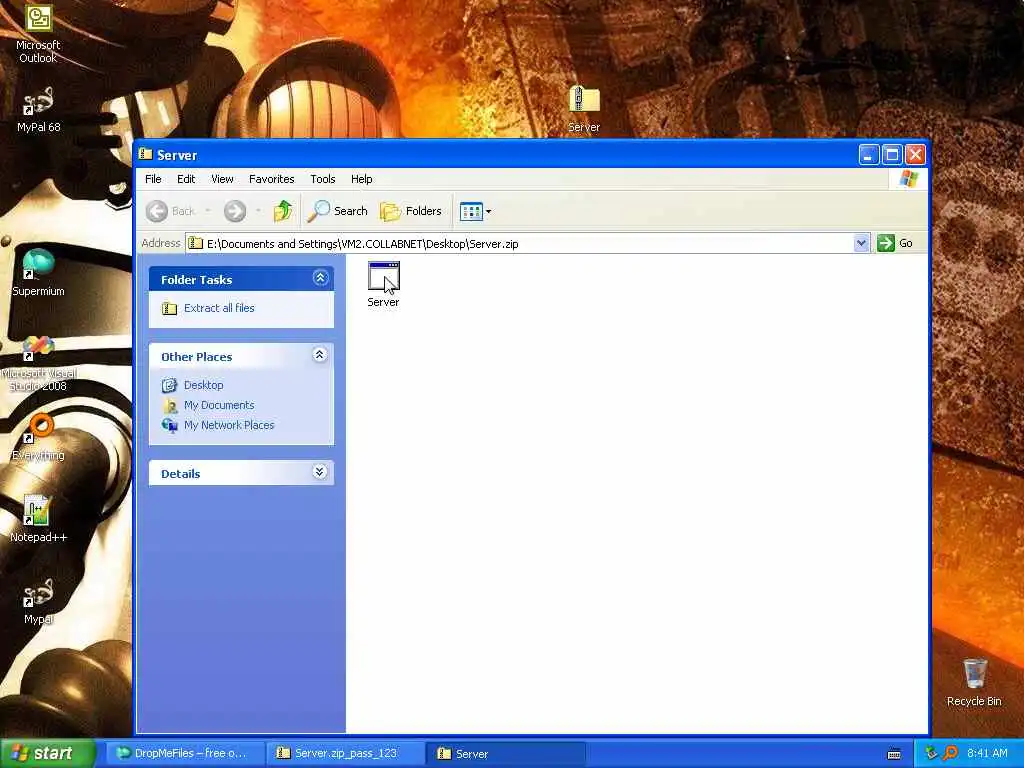Go up one folder level

tap(283, 211)
